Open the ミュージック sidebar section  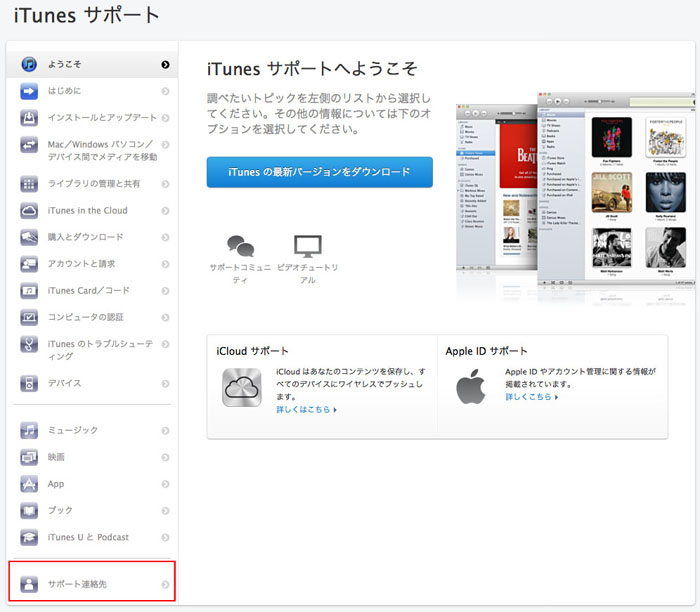tap(92, 430)
